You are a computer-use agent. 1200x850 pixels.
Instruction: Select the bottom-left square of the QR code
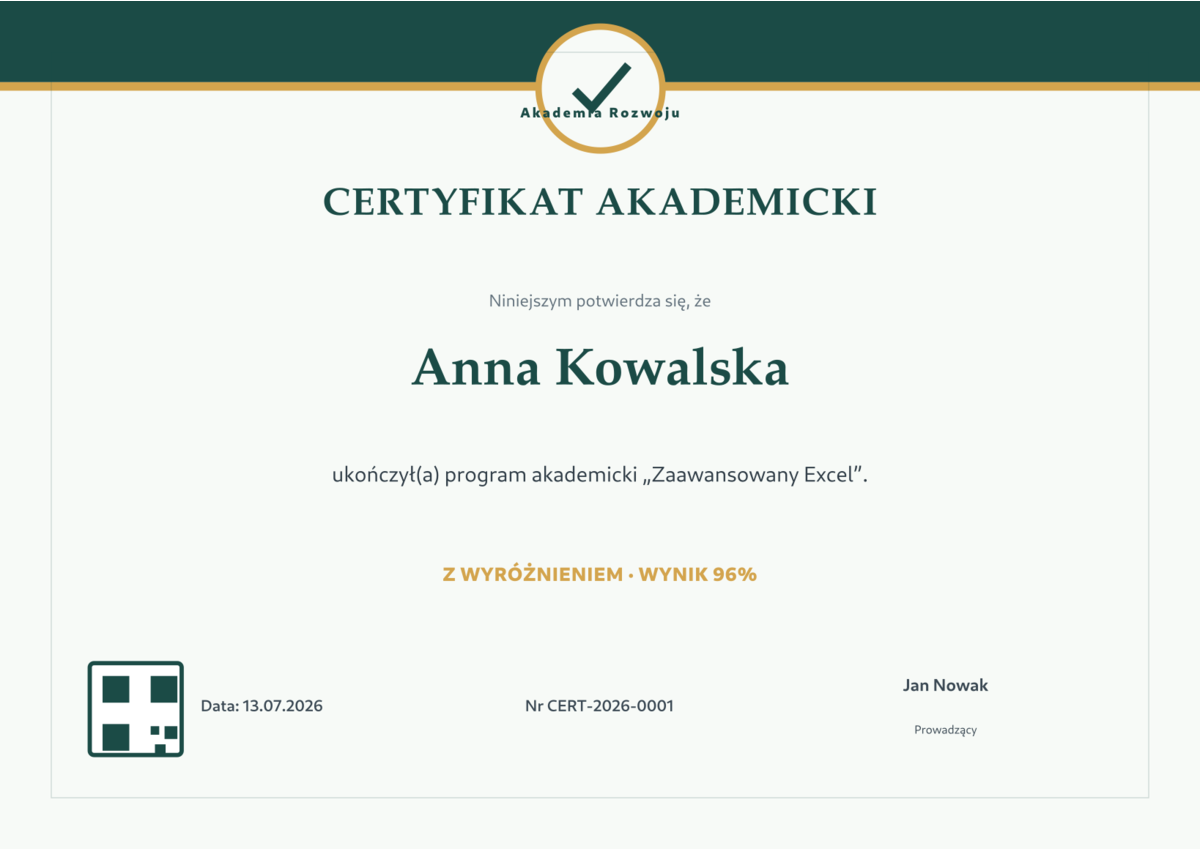(x=116, y=737)
